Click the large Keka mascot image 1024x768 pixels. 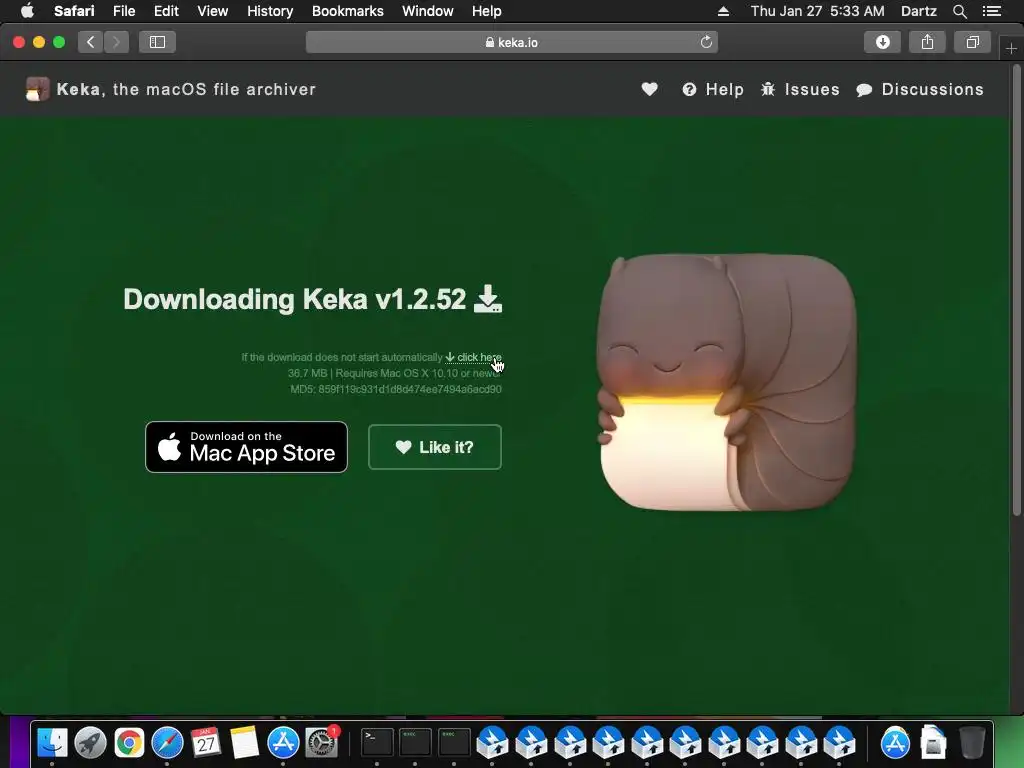[x=726, y=382]
